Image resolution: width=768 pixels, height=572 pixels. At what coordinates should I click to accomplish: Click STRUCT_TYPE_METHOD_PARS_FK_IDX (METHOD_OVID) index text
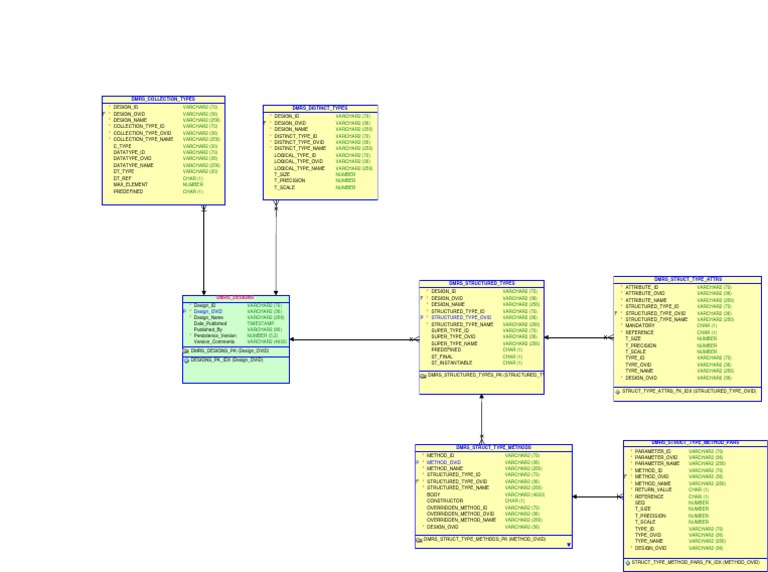pyautogui.click(x=696, y=562)
